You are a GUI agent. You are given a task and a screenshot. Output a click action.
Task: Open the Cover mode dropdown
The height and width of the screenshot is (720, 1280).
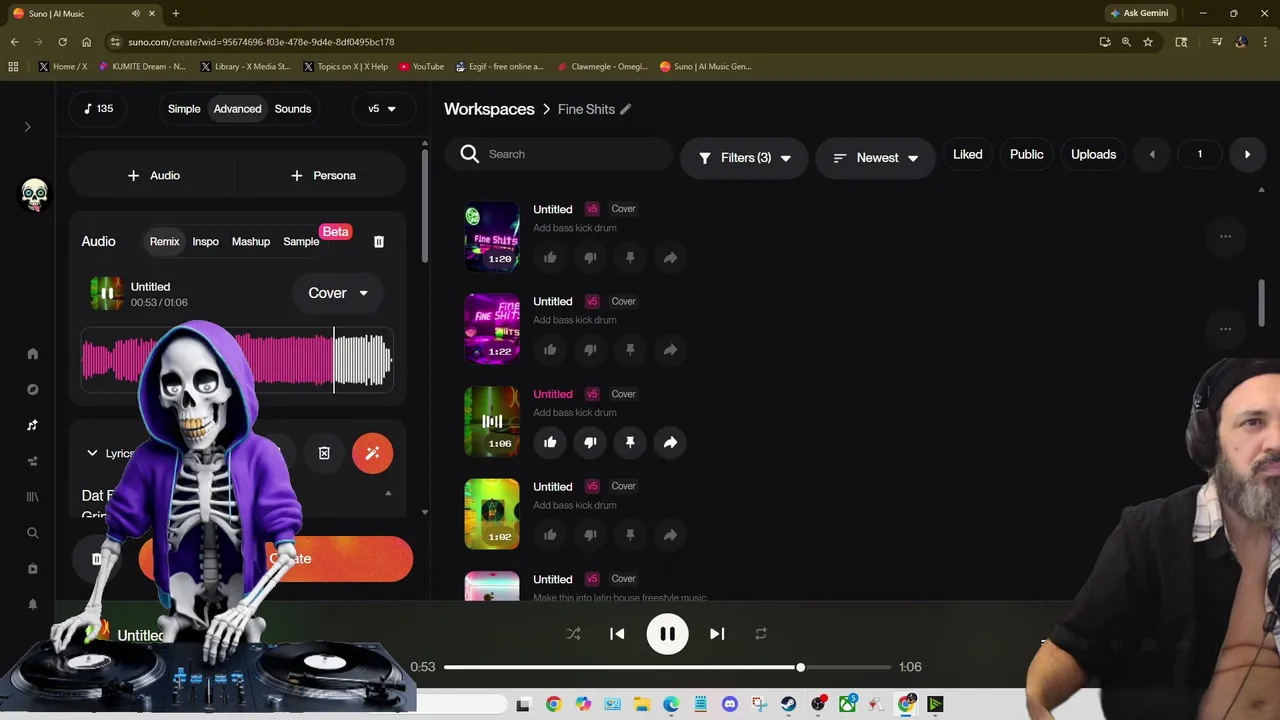(x=337, y=293)
